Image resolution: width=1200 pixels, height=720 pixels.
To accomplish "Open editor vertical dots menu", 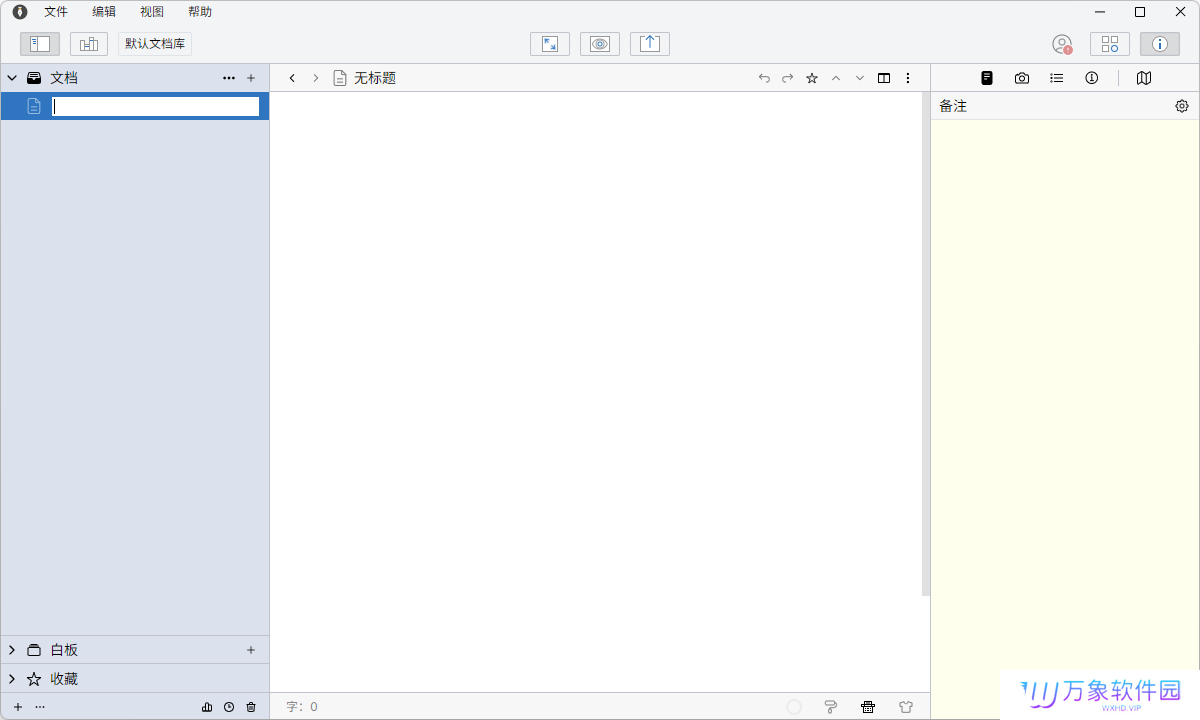I will click(x=908, y=78).
